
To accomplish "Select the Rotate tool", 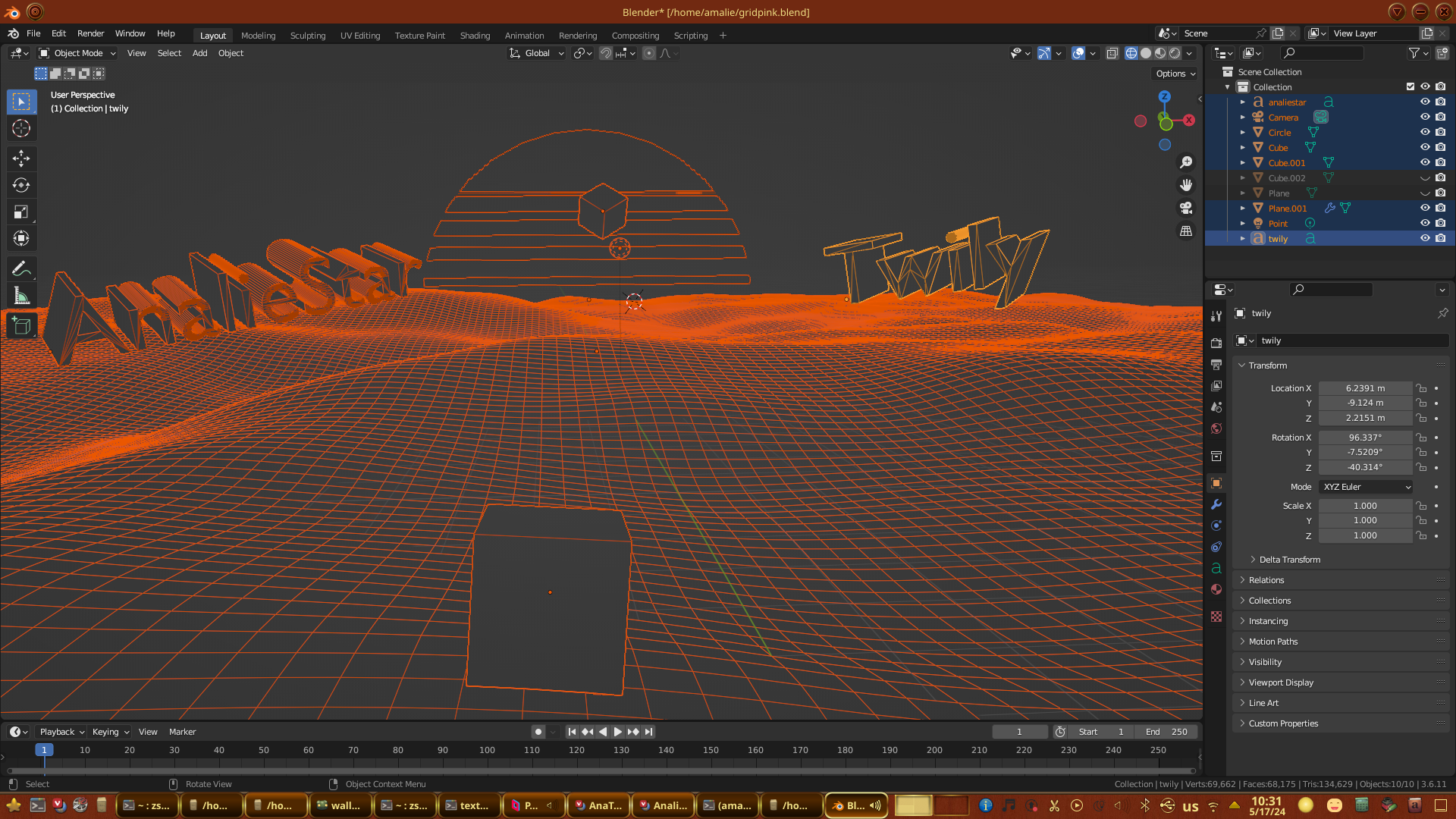I will (21, 185).
